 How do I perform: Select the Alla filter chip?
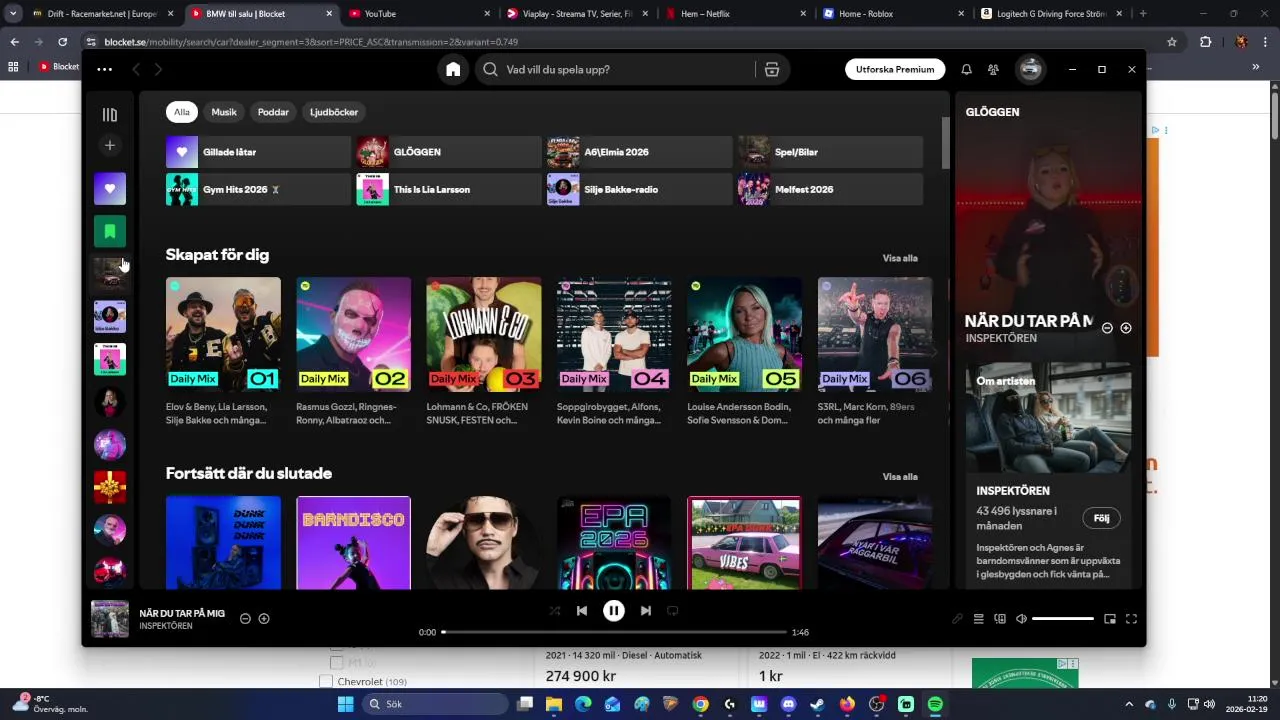click(182, 112)
